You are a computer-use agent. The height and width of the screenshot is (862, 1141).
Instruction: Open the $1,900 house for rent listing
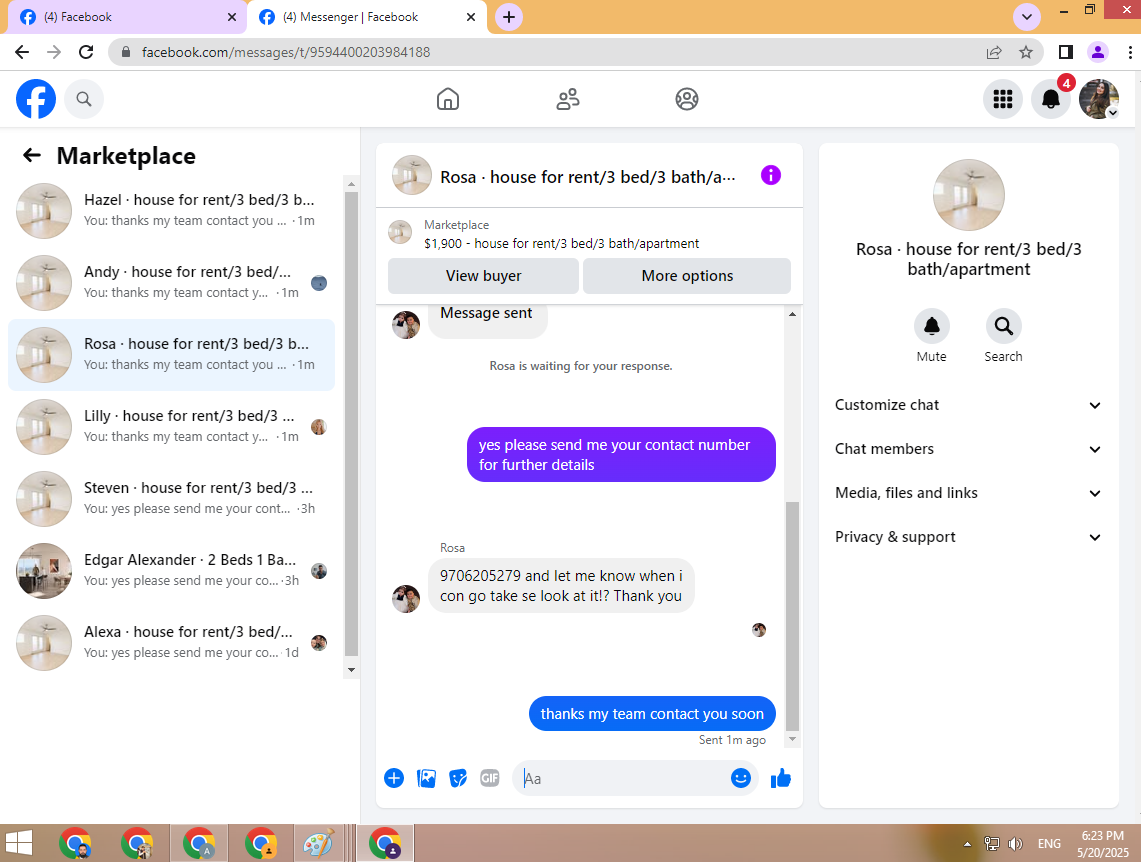click(x=561, y=244)
